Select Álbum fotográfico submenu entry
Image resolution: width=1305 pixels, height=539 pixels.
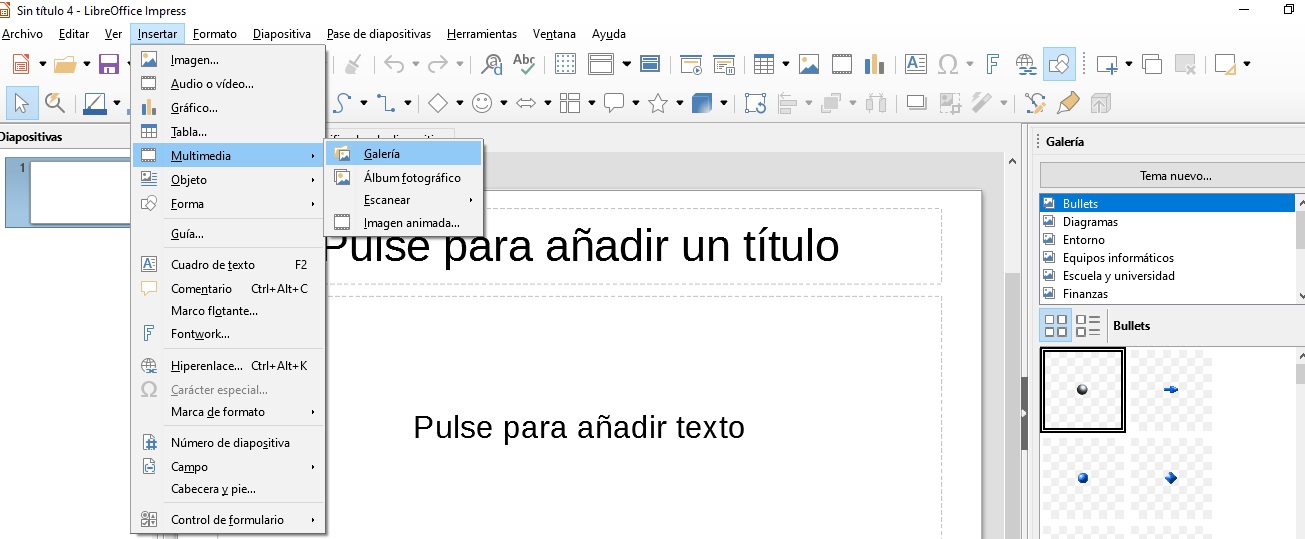coord(404,177)
